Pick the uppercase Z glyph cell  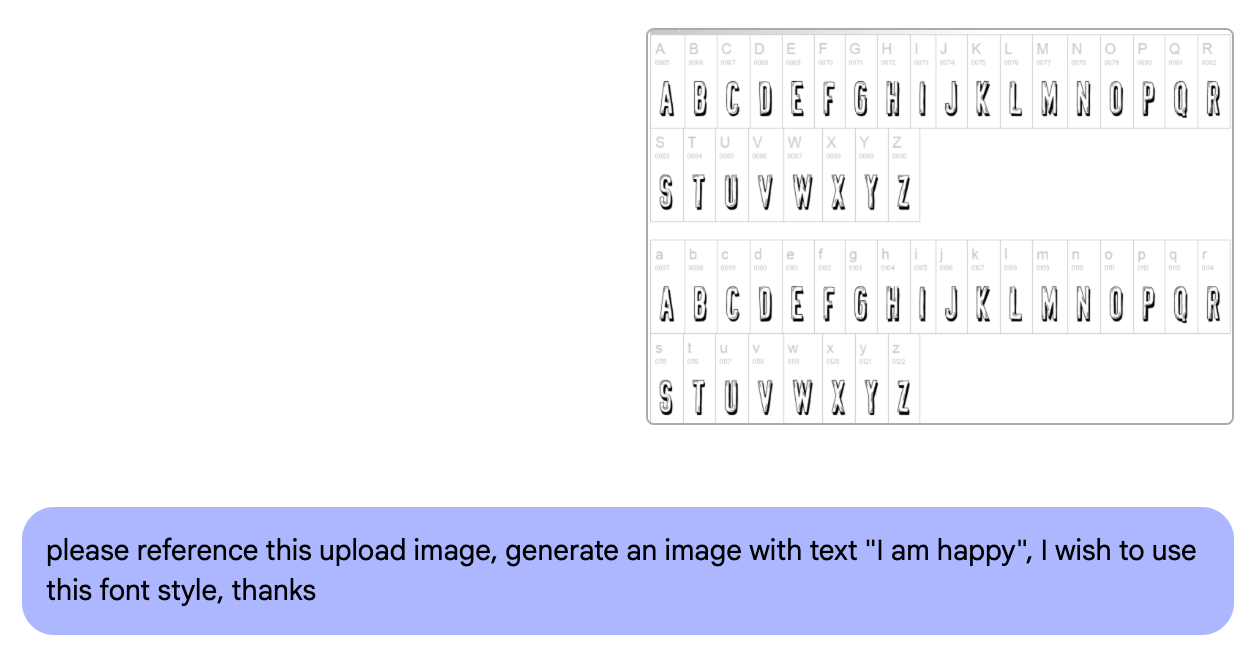903,177
